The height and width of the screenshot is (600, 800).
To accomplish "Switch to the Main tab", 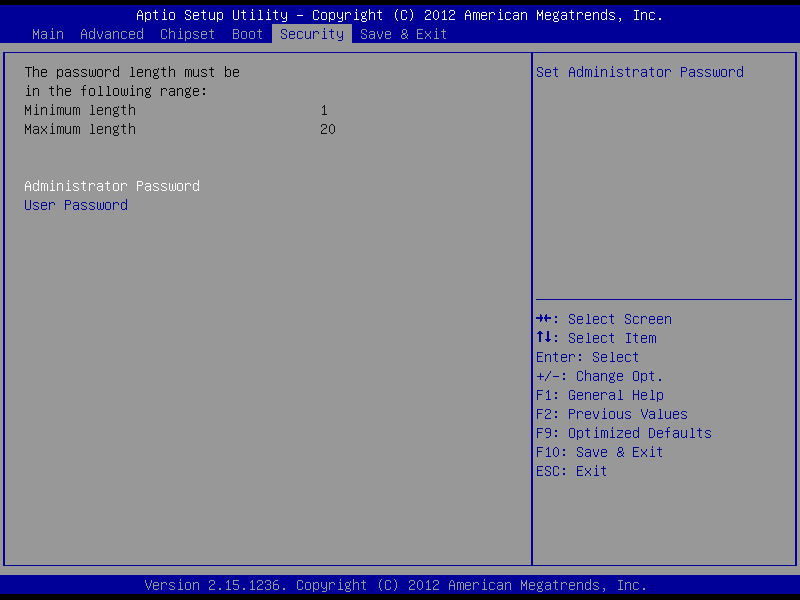I will click(x=48, y=34).
